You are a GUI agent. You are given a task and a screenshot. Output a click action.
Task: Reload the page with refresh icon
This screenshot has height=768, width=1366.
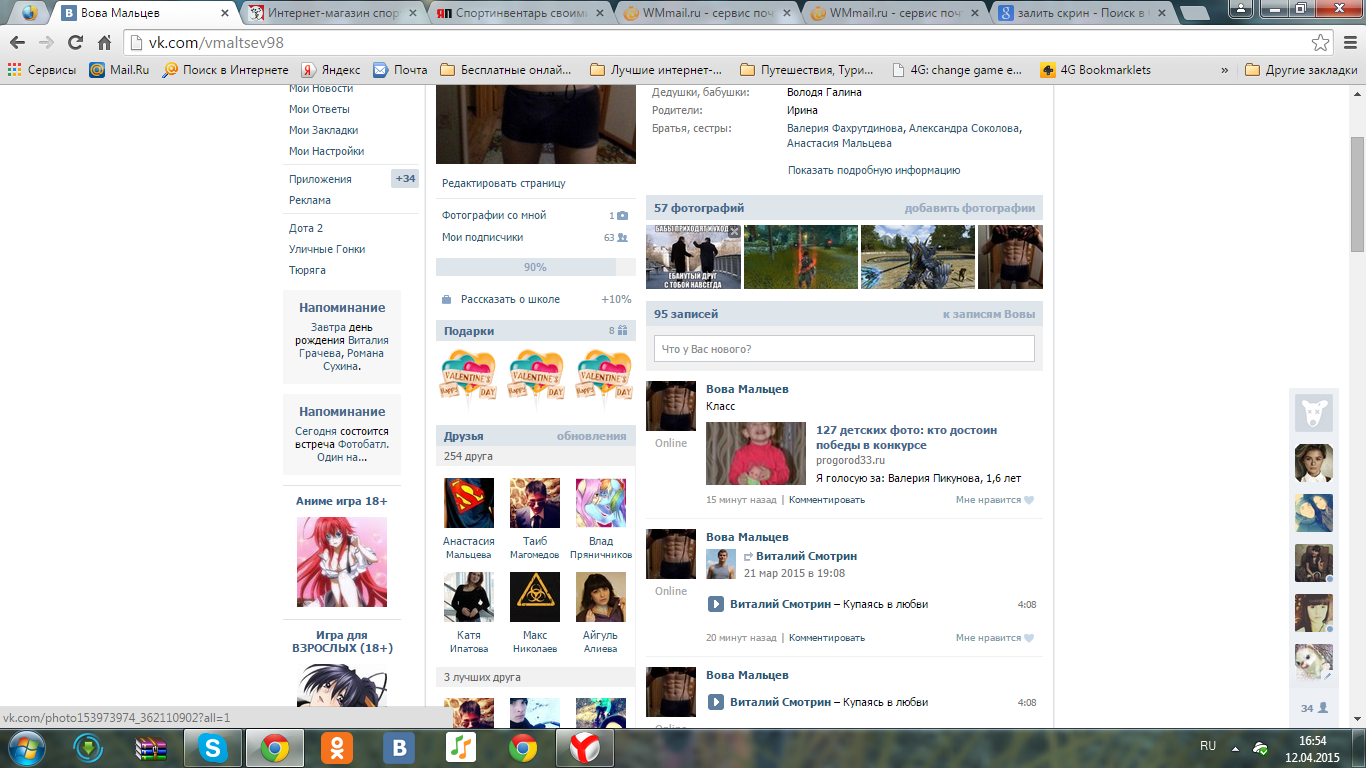[x=75, y=43]
